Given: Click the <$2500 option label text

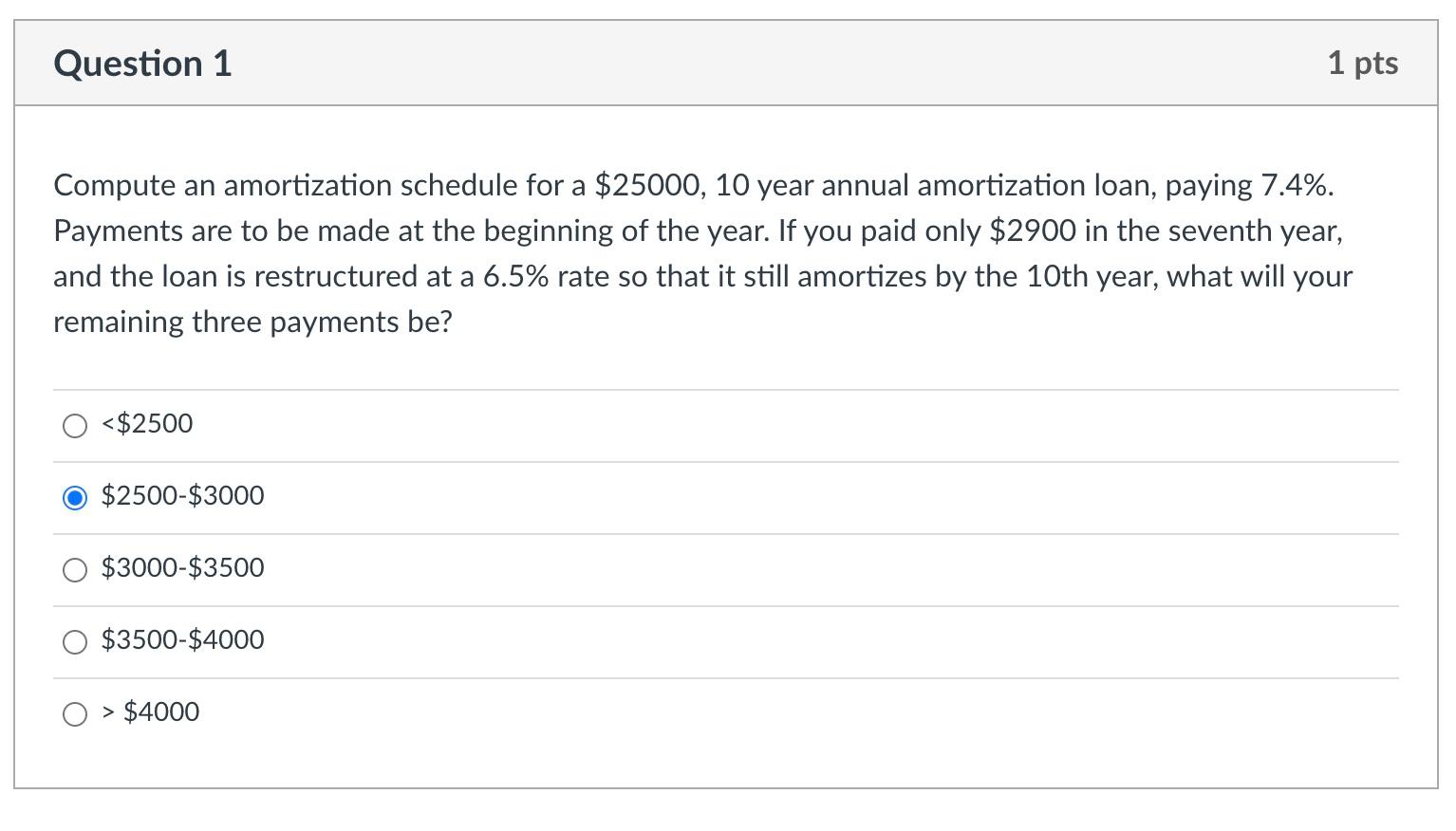Looking at the screenshot, I should [x=146, y=424].
